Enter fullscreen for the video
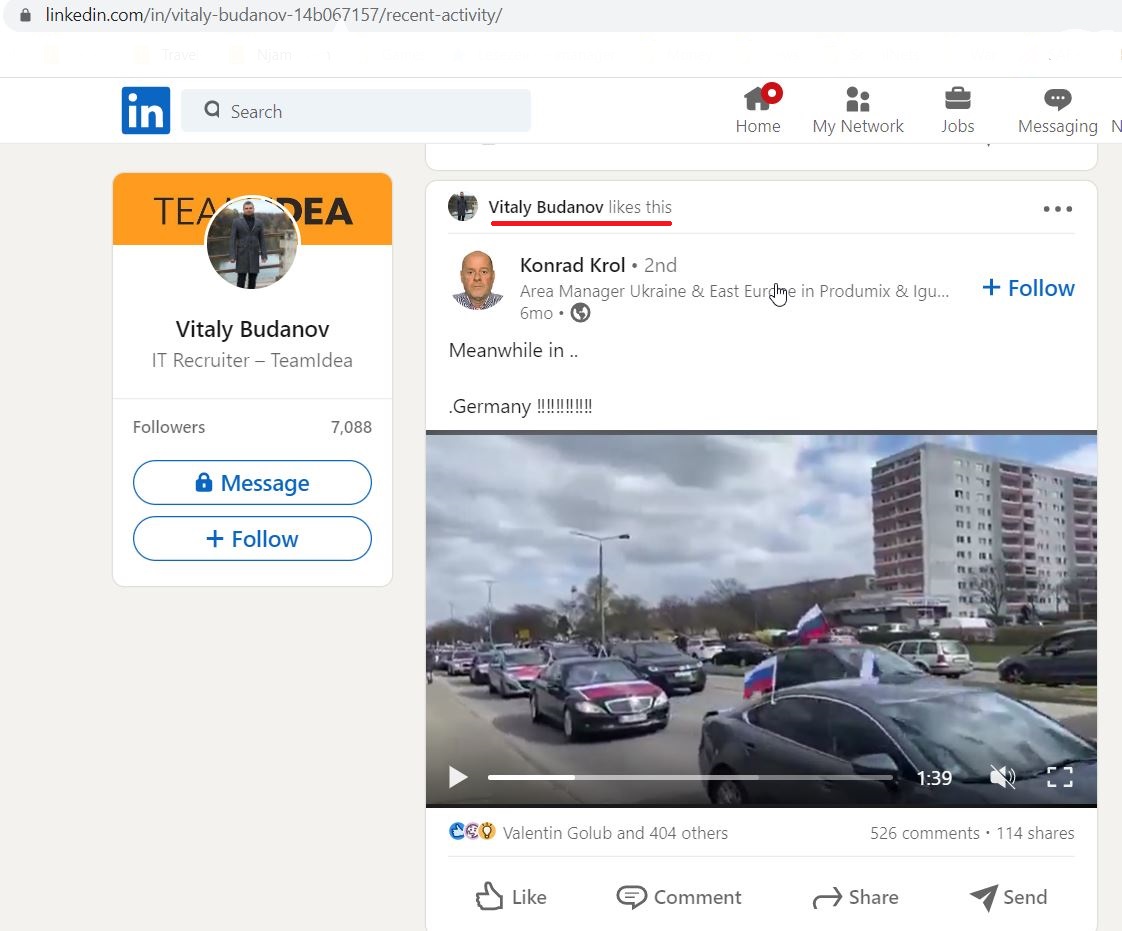This screenshot has height=931, width=1122. (x=1060, y=776)
